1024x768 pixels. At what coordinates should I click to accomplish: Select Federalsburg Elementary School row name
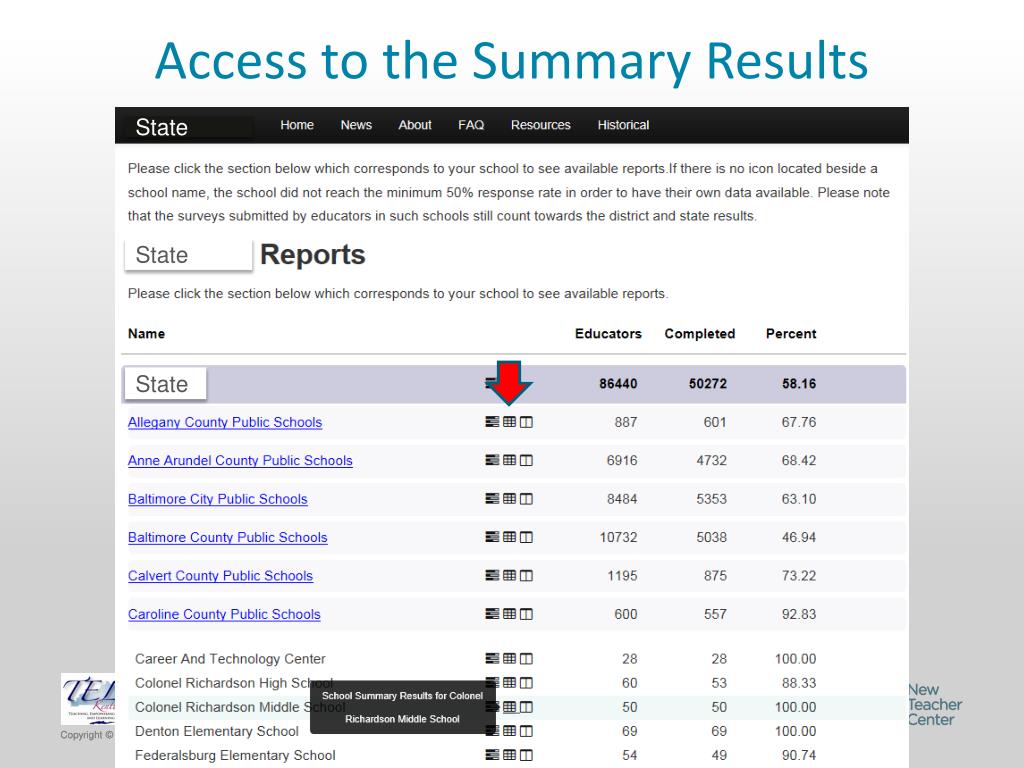click(235, 756)
